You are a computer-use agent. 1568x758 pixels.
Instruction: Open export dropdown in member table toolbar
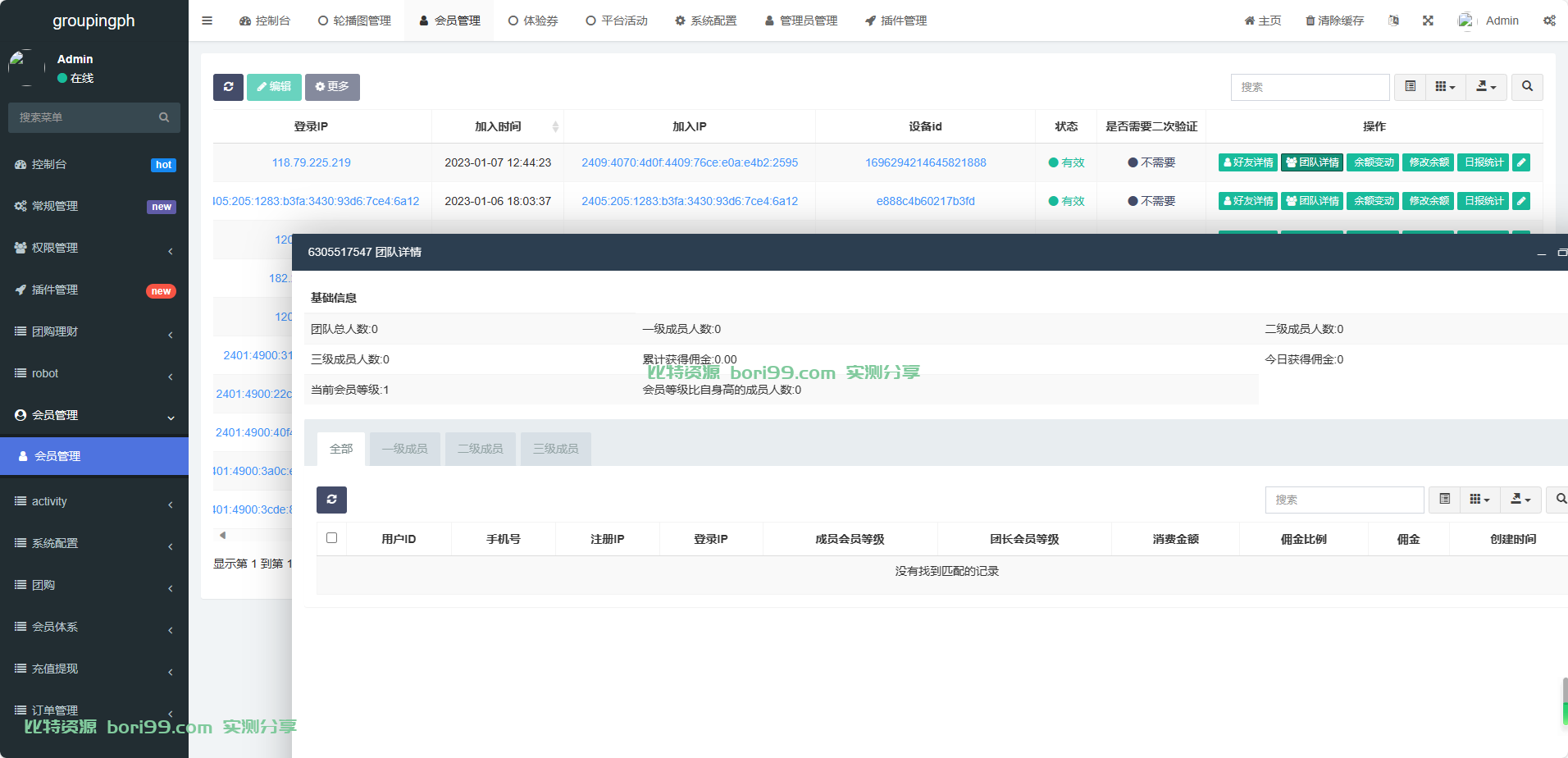1486,87
